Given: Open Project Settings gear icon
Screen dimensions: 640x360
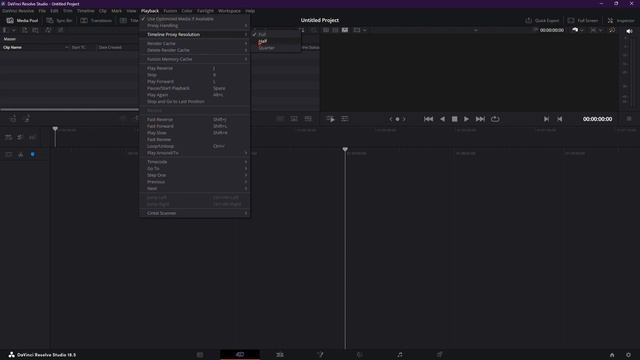Looking at the screenshot, I should (628, 355).
